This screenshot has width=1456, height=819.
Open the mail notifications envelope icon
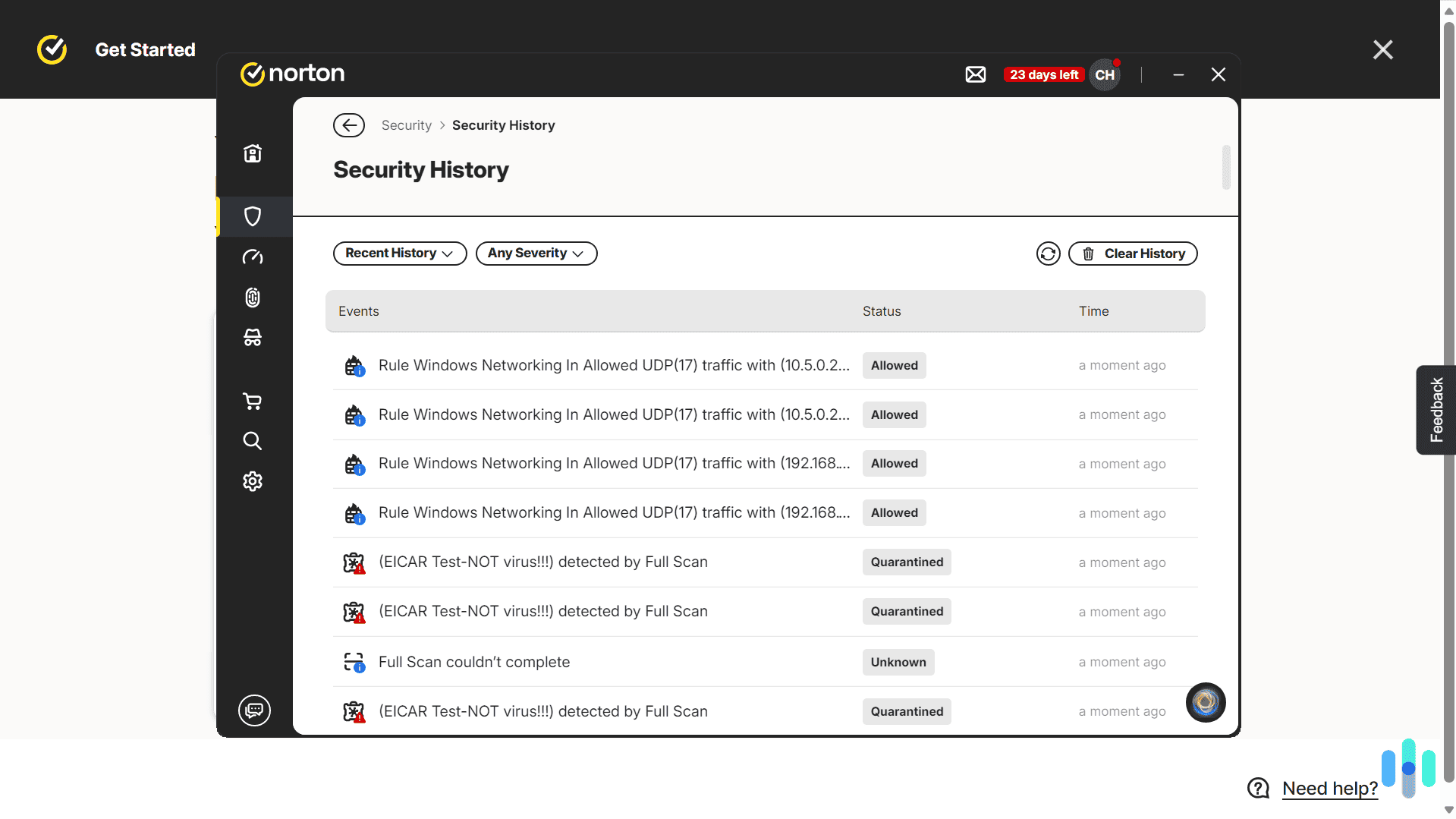click(x=976, y=74)
